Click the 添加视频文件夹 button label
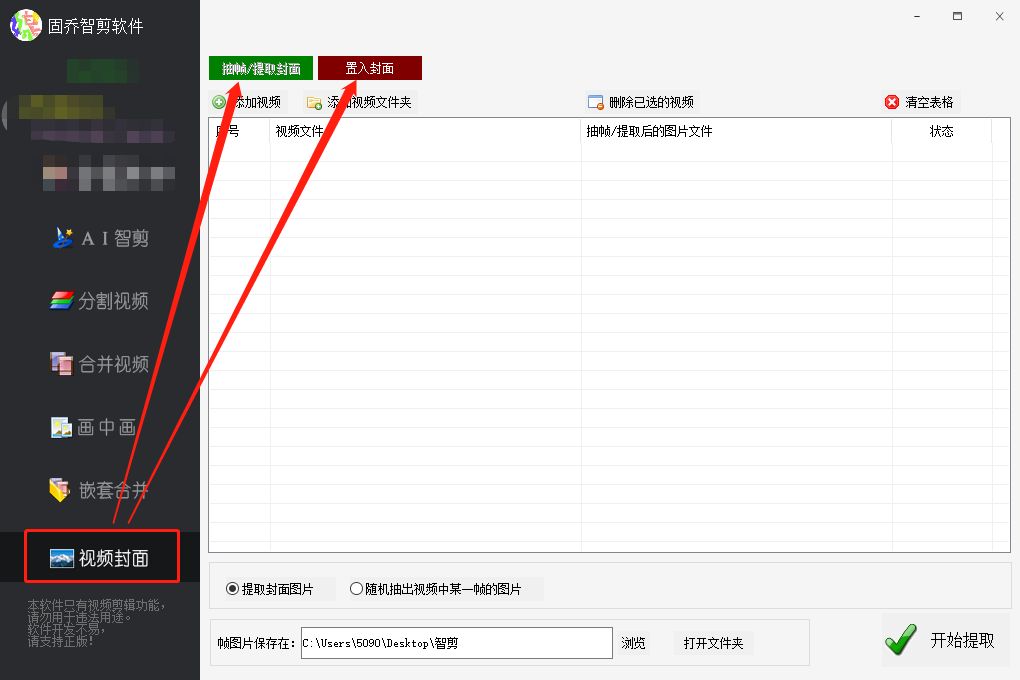 (369, 102)
